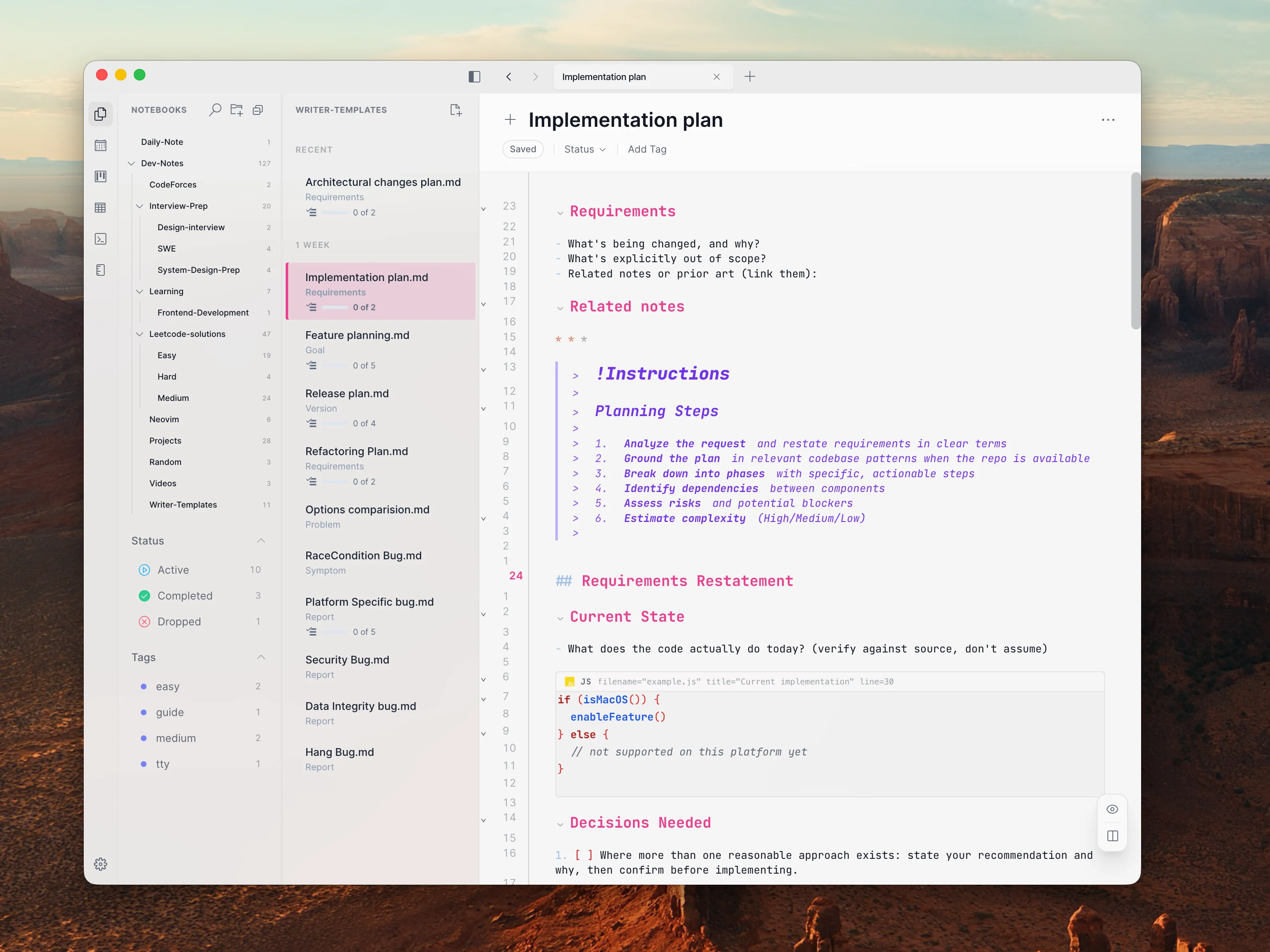
Task: Click Add Tag in note header
Action: [647, 149]
